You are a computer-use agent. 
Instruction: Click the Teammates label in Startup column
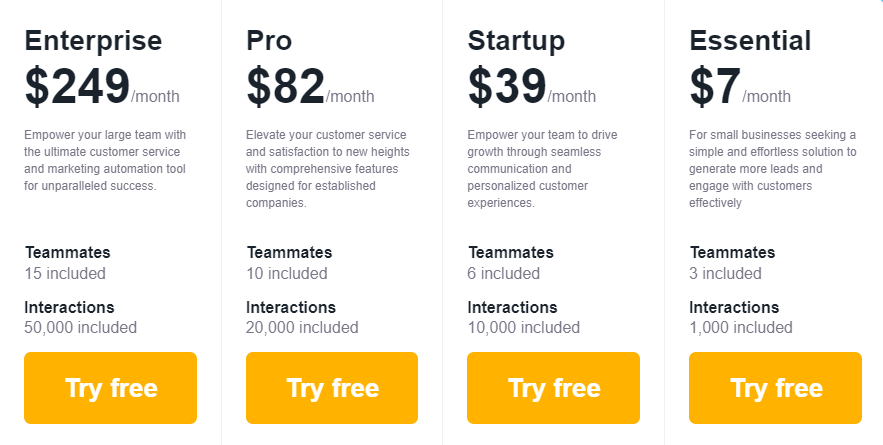pos(511,252)
